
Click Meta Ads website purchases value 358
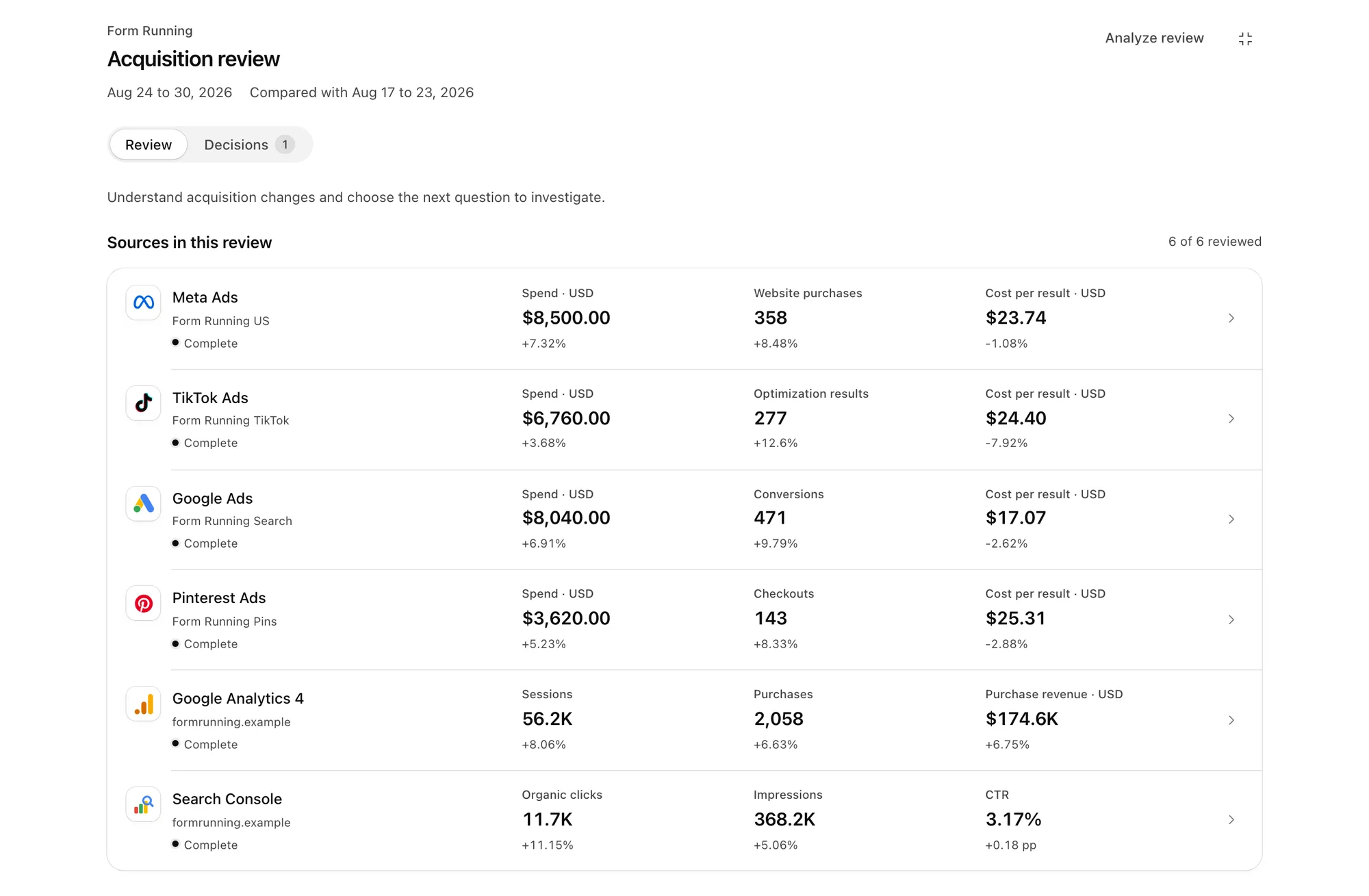click(x=770, y=318)
